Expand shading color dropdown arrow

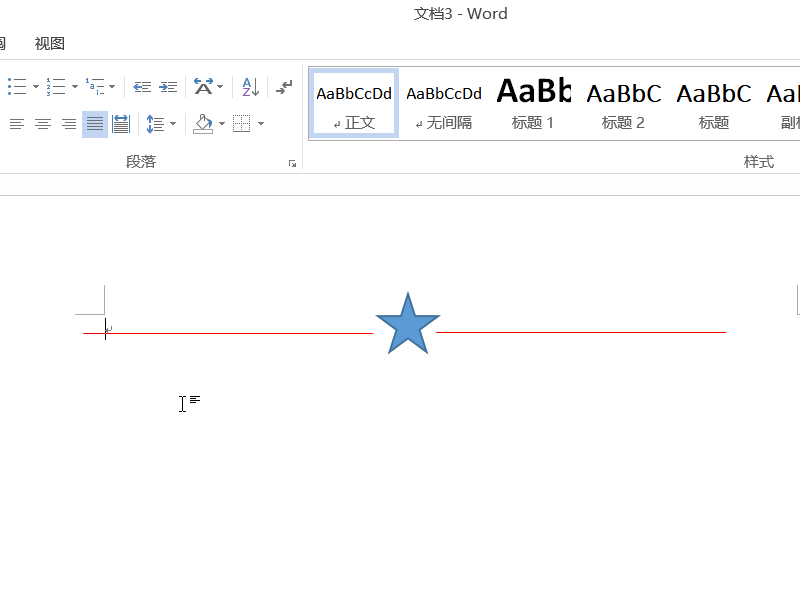tap(222, 123)
